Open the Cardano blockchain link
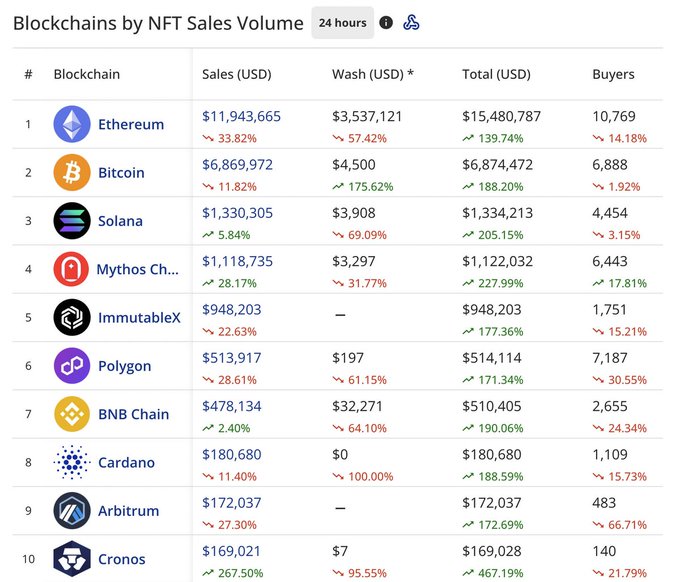 pyautogui.click(x=126, y=463)
